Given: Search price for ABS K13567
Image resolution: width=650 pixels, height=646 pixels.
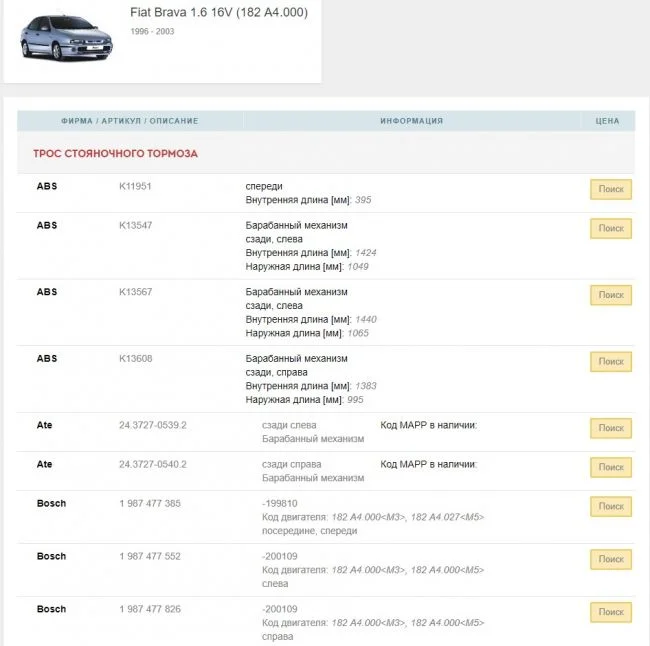Looking at the screenshot, I should coord(610,295).
